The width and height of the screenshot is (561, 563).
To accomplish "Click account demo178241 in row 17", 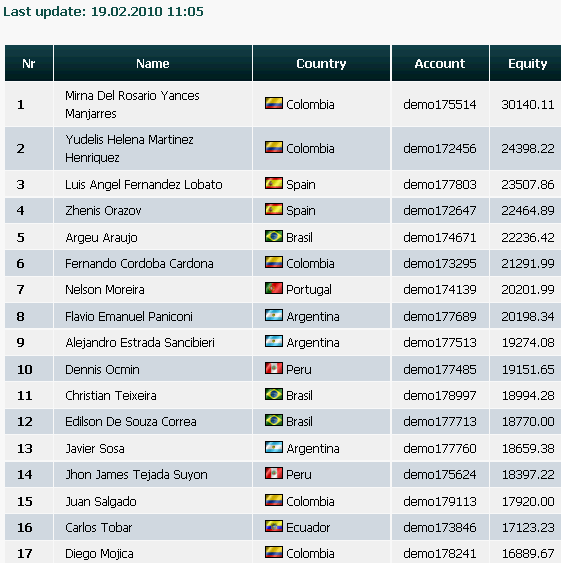I will tap(440, 553).
